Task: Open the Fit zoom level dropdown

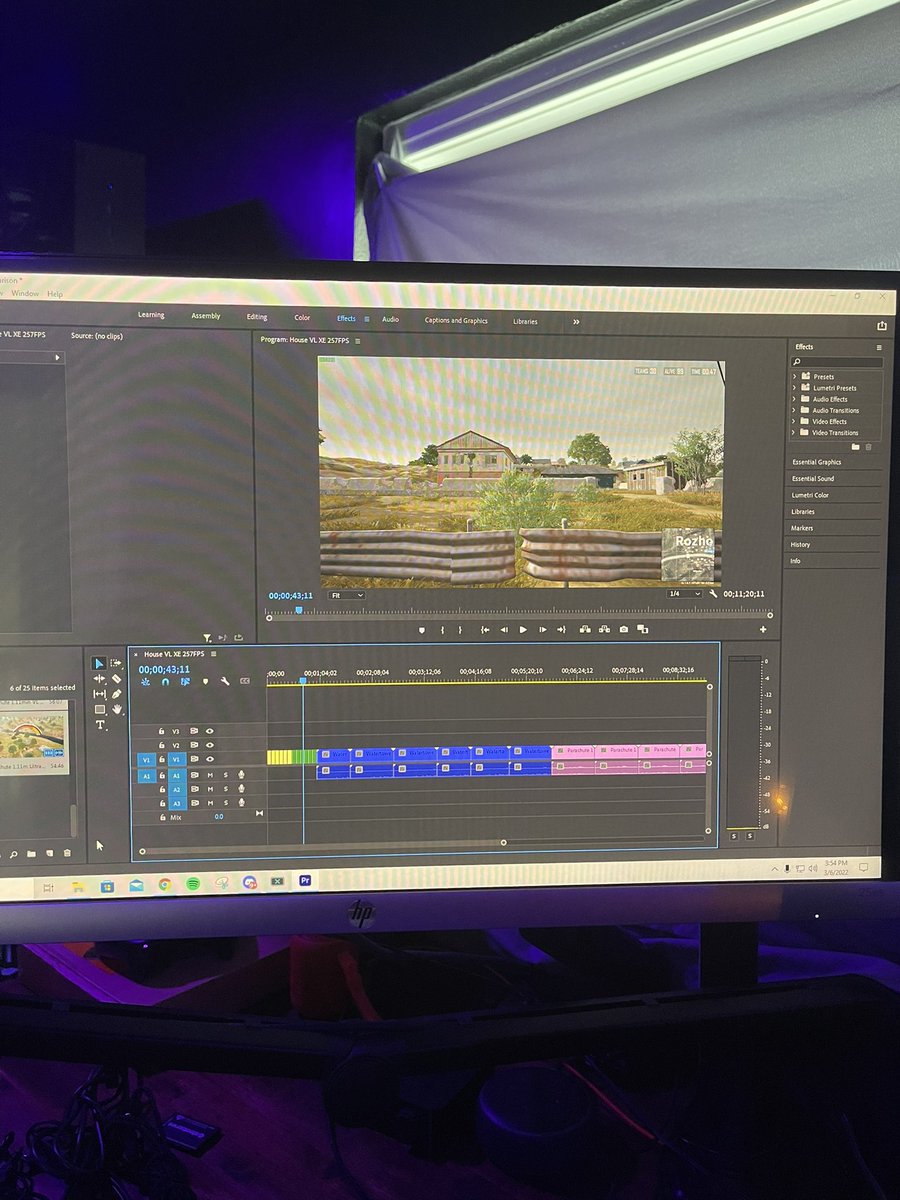Action: pyautogui.click(x=347, y=595)
